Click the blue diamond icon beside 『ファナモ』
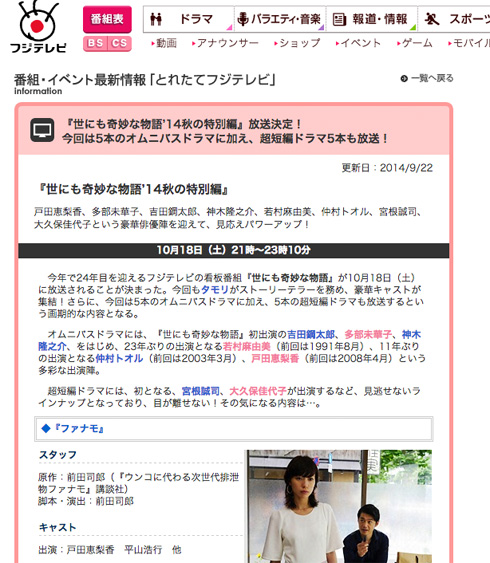 click(x=46, y=428)
